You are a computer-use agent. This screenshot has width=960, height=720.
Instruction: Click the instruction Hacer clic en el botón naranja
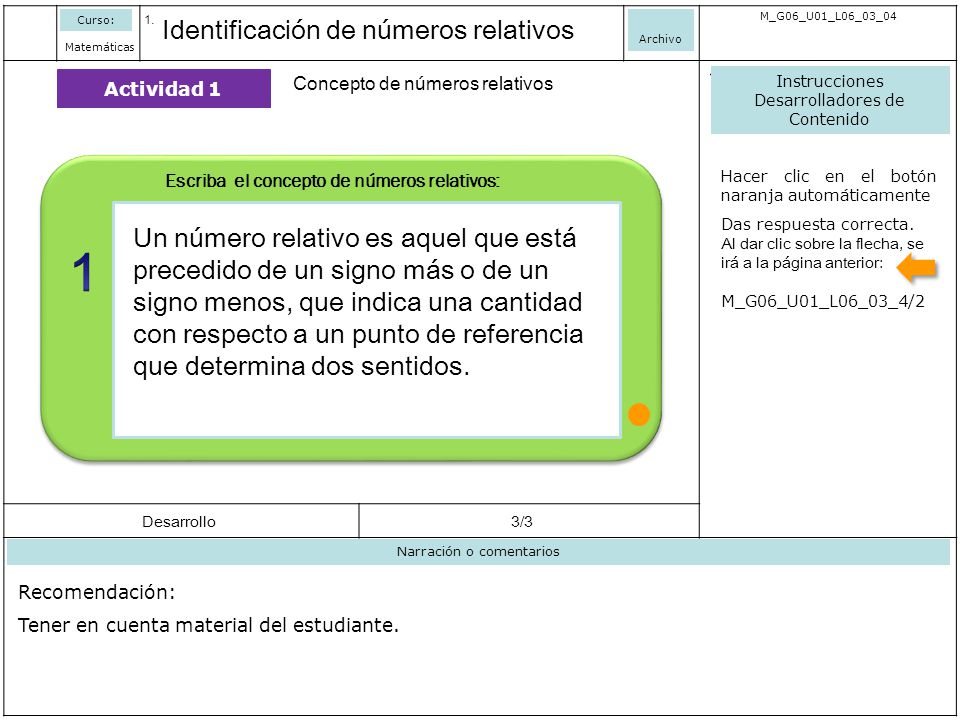pos(828,186)
